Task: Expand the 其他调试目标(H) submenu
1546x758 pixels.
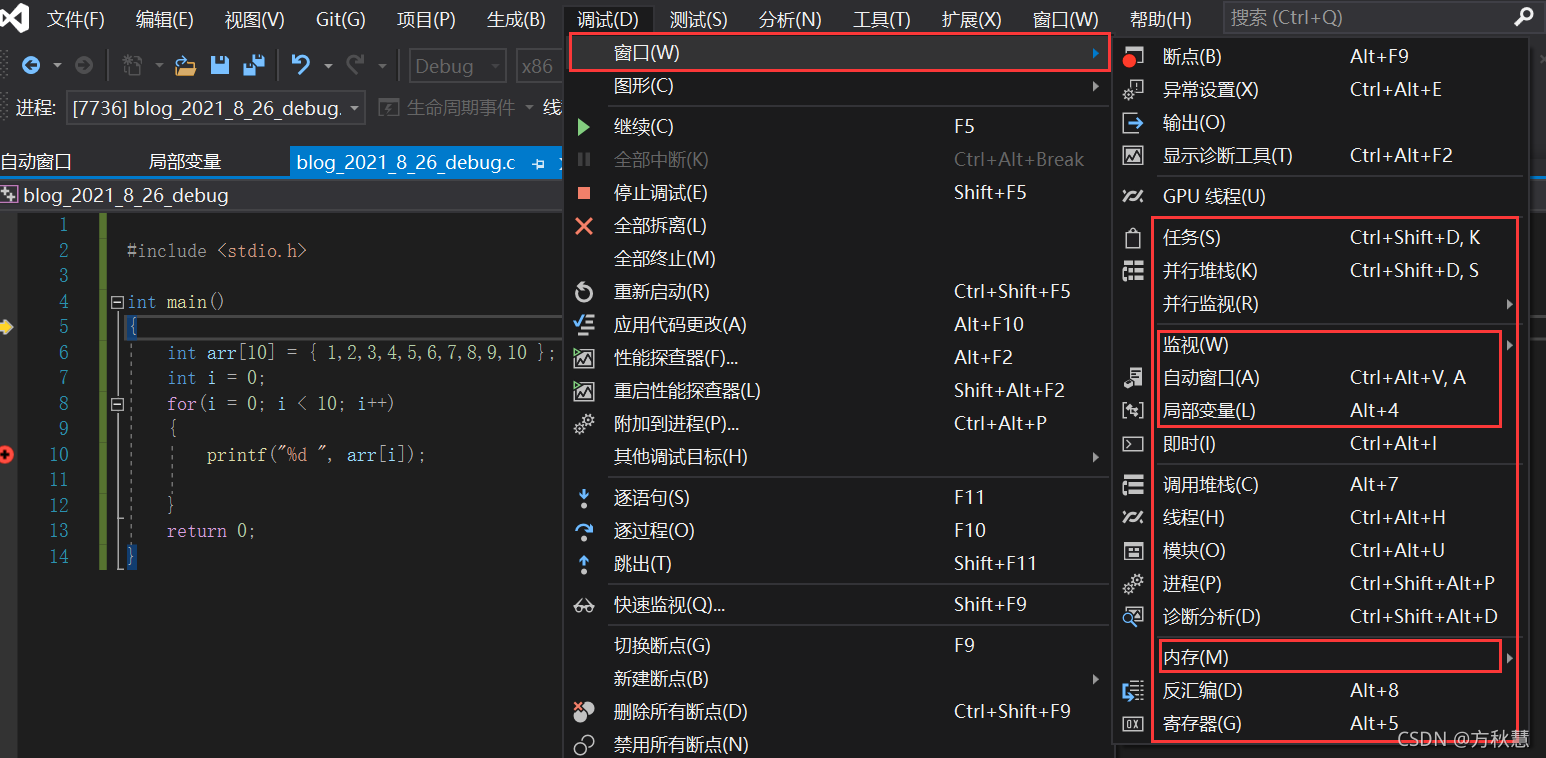Action: pyautogui.click(x=837, y=457)
